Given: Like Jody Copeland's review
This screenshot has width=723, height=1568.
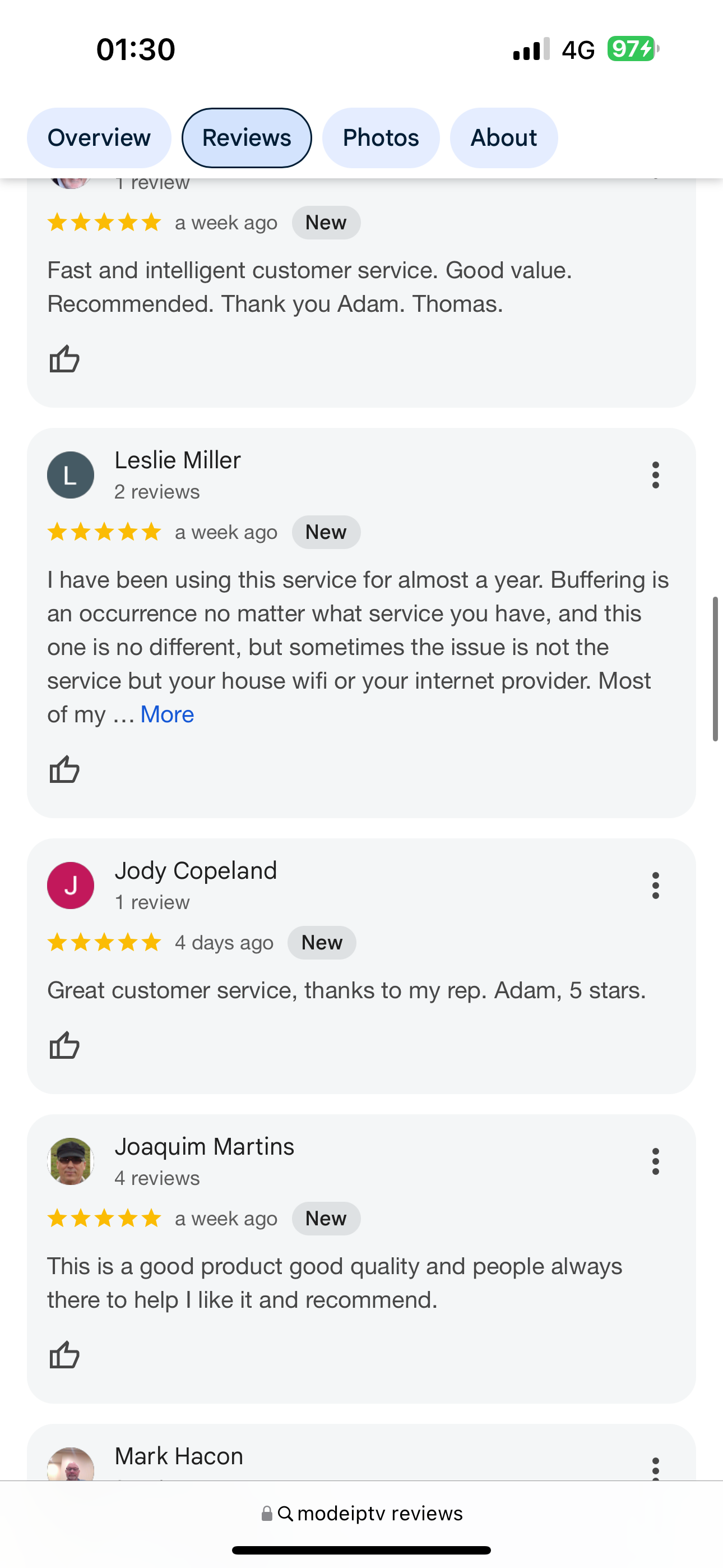Looking at the screenshot, I should tap(64, 1045).
